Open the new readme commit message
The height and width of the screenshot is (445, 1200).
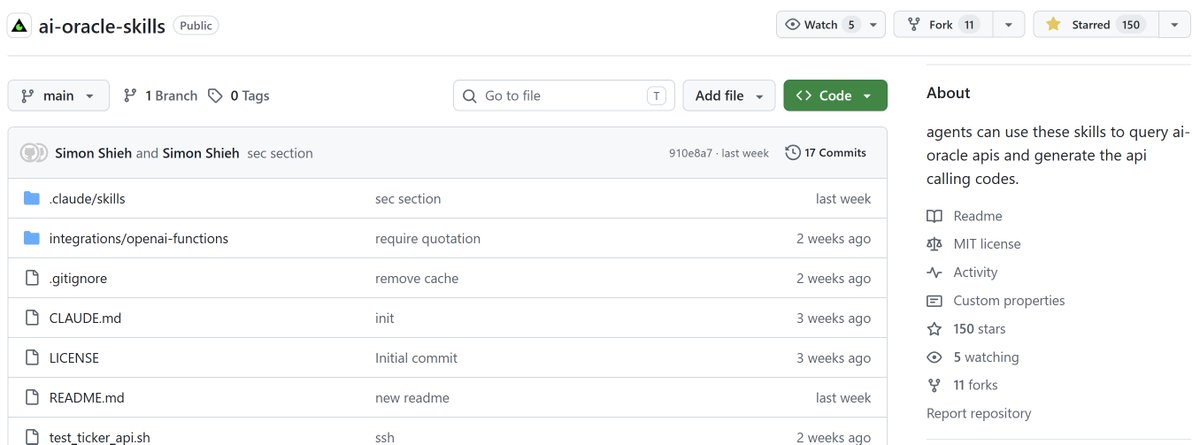[x=412, y=398]
